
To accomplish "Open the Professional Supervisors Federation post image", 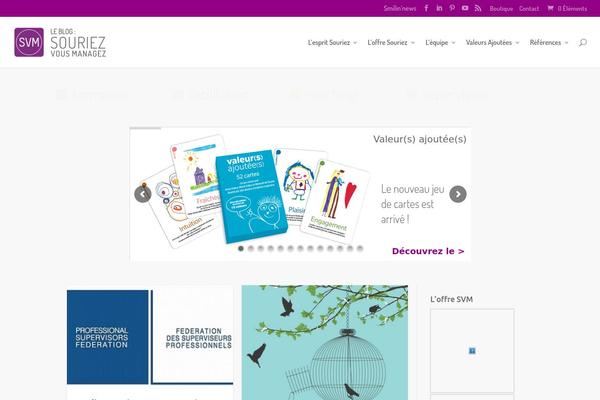I will pos(150,337).
